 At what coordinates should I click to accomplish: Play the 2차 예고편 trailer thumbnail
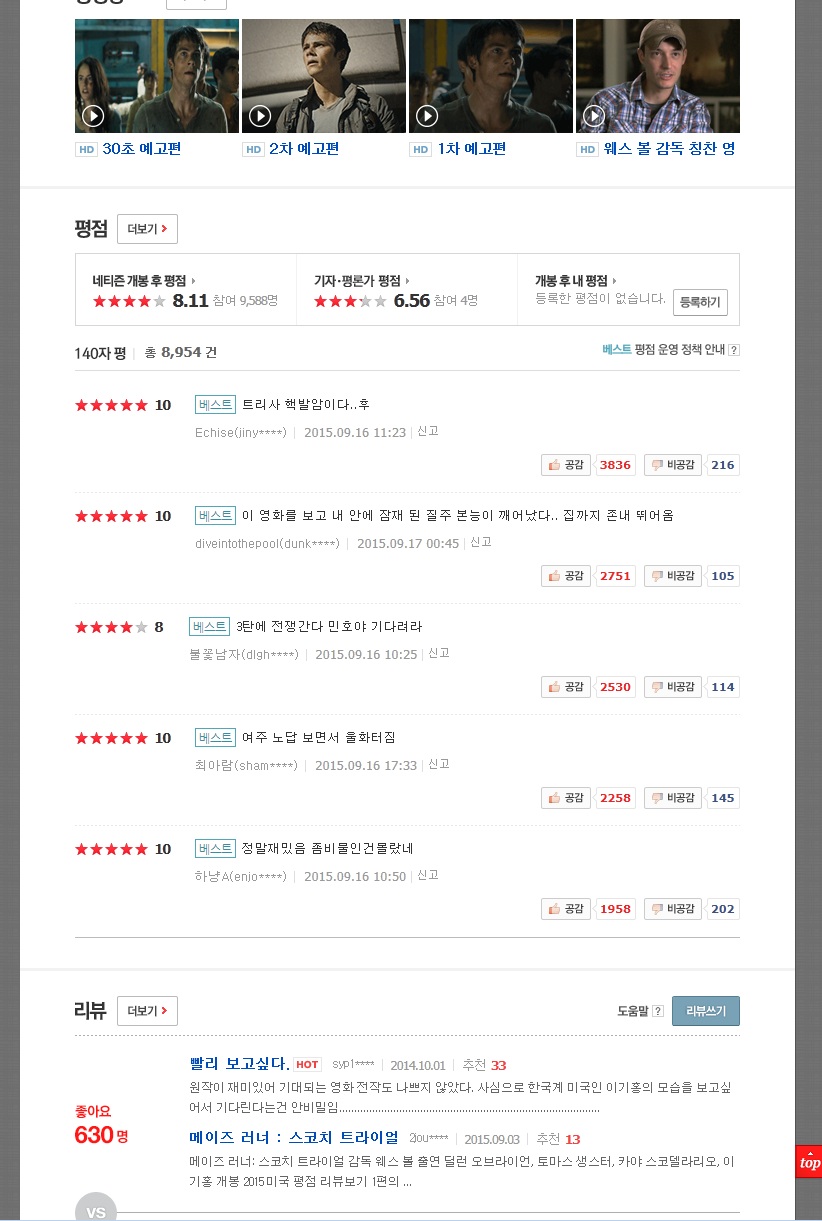tap(324, 76)
